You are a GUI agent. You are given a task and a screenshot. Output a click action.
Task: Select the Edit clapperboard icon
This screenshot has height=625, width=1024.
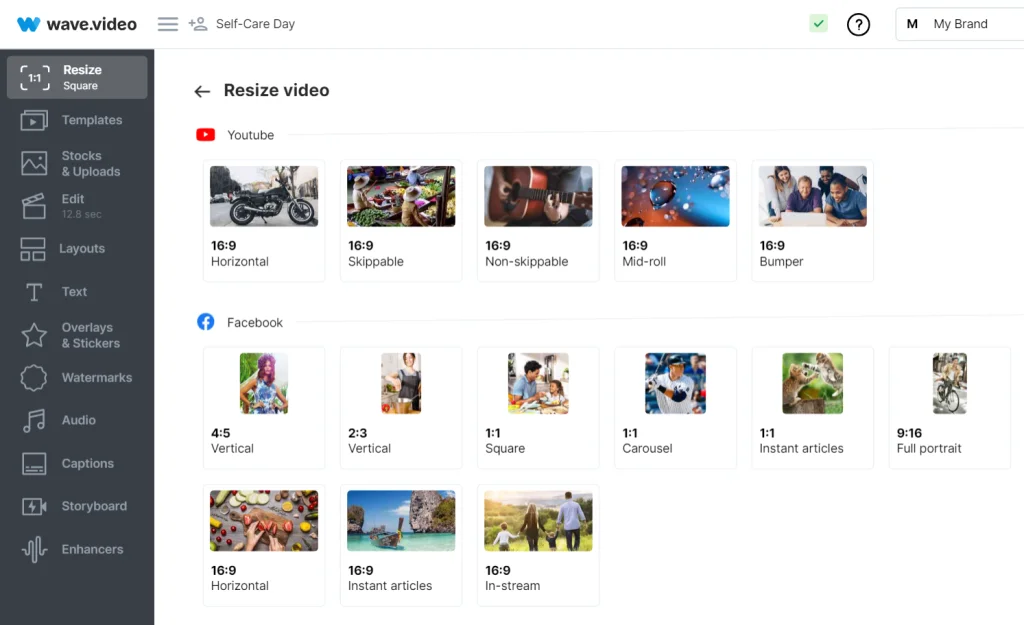(x=34, y=206)
